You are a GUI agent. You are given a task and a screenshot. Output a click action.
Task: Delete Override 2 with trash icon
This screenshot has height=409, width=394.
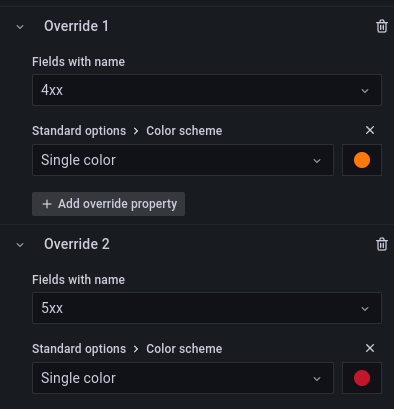click(x=382, y=244)
